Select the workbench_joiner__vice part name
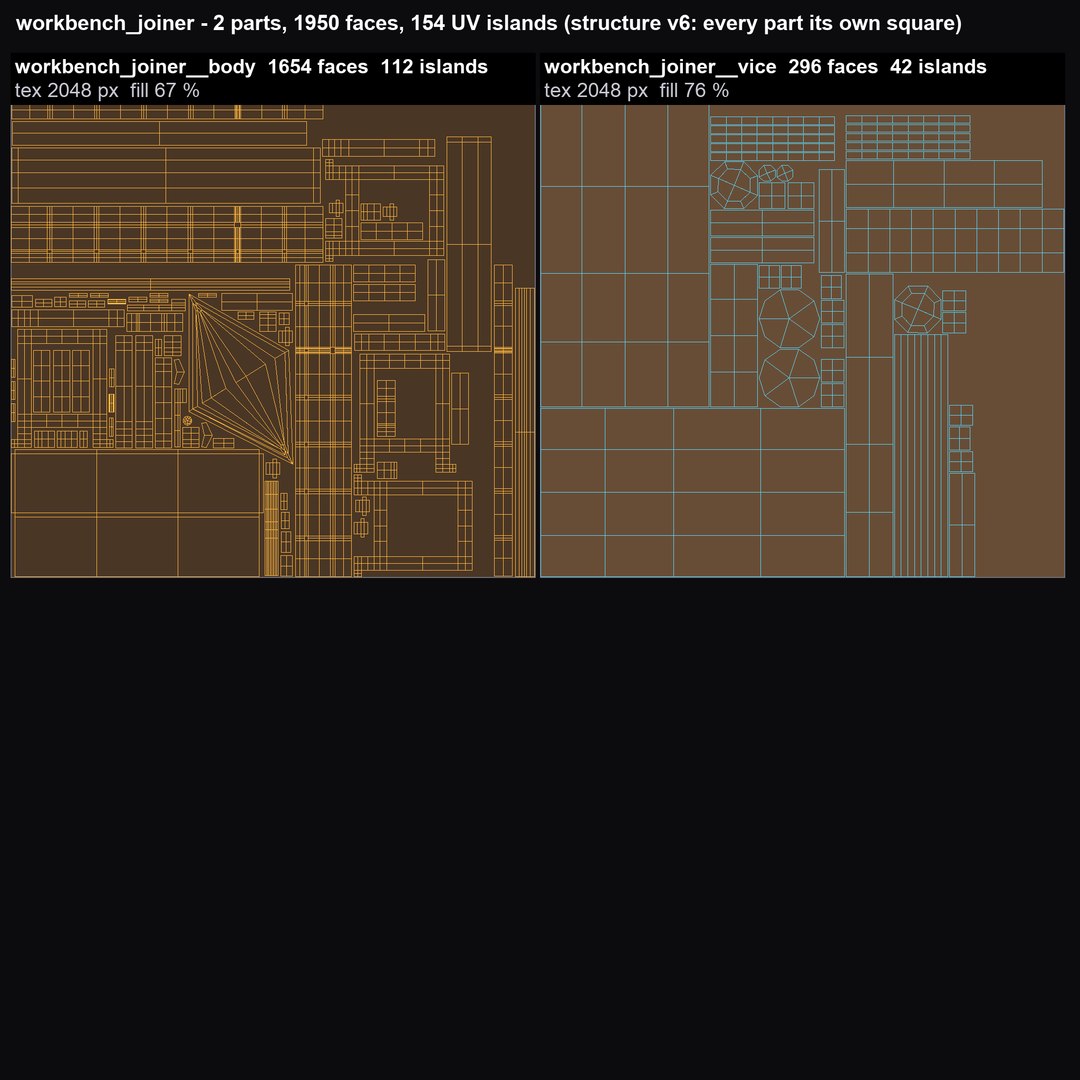Screen dimensions: 1080x1080 pyautogui.click(x=660, y=67)
